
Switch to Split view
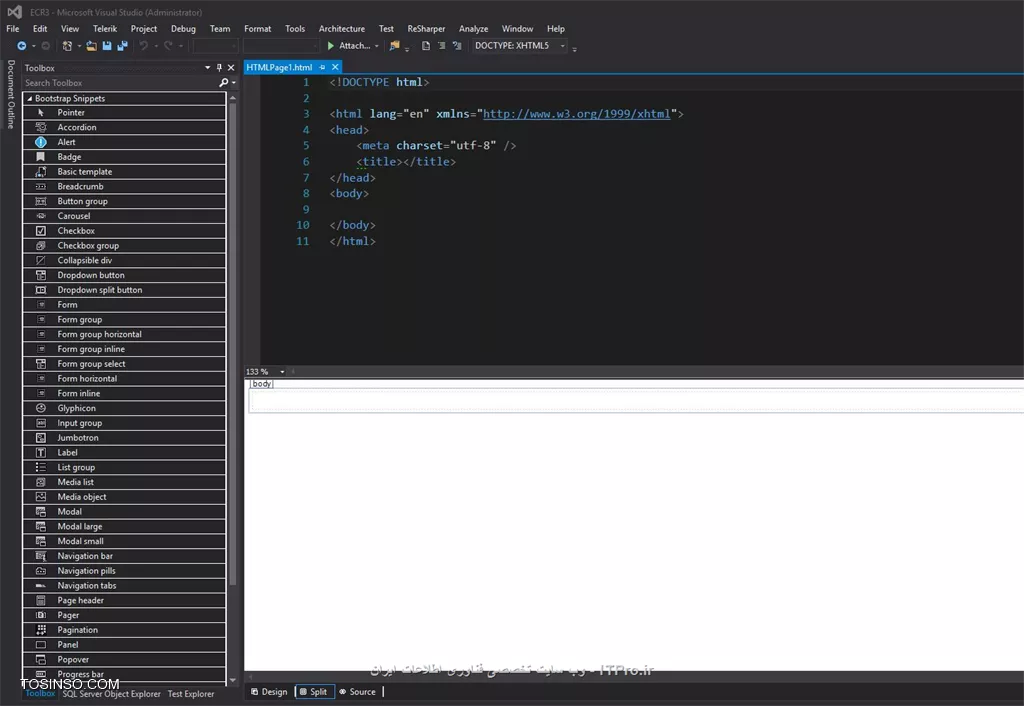click(314, 692)
